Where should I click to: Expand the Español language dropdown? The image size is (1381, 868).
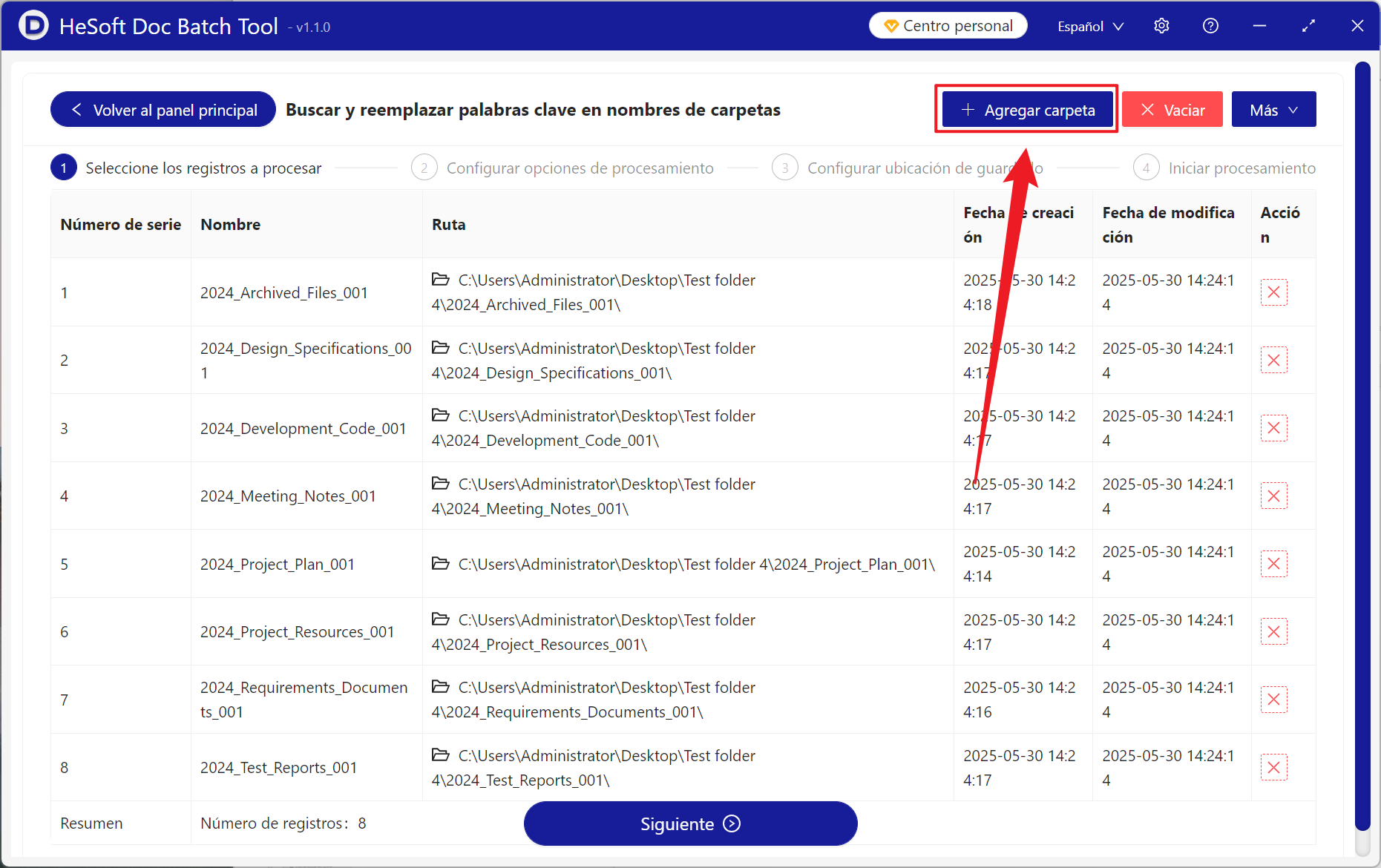click(x=1090, y=26)
